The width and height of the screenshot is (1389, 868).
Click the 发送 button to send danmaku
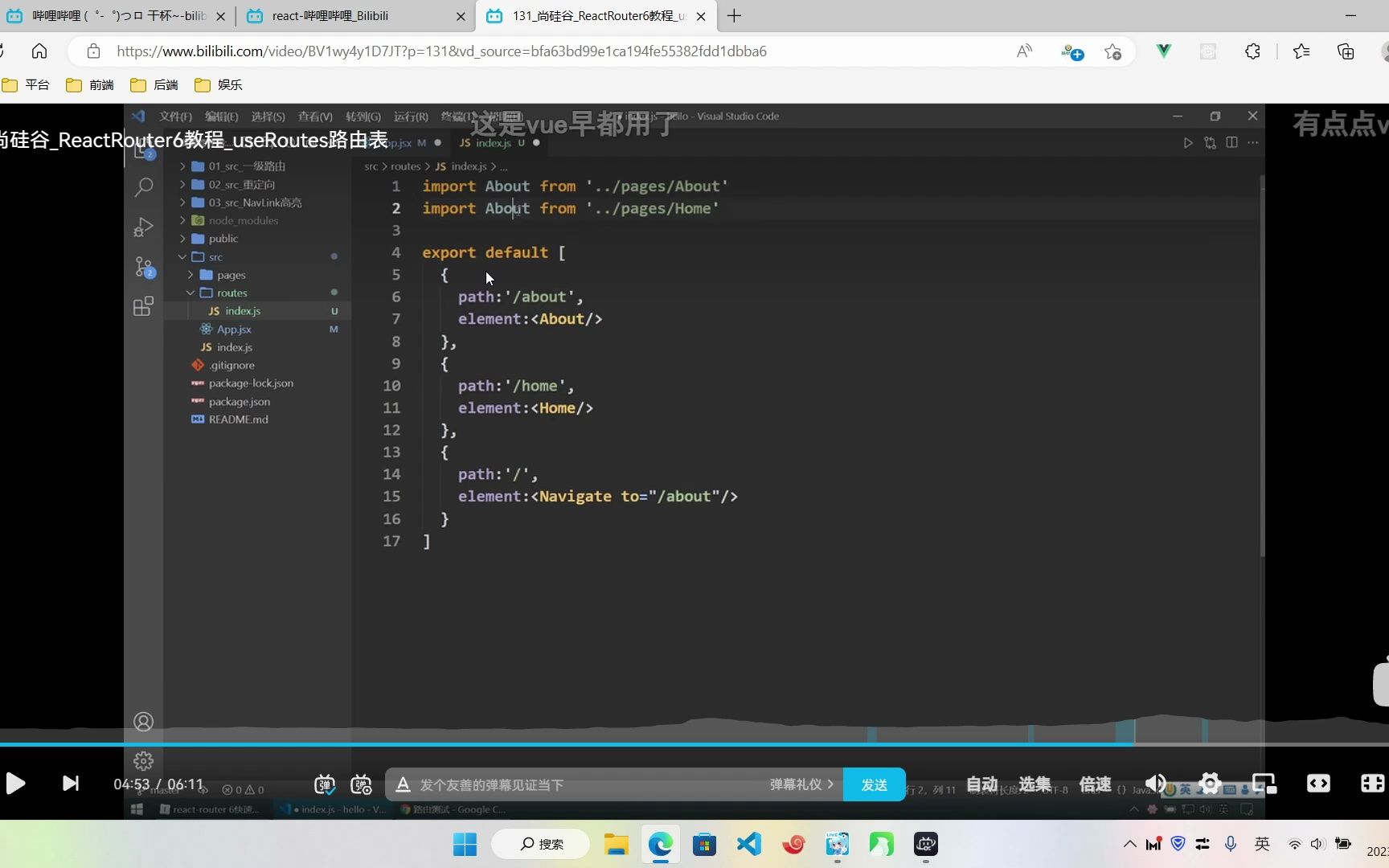click(874, 784)
